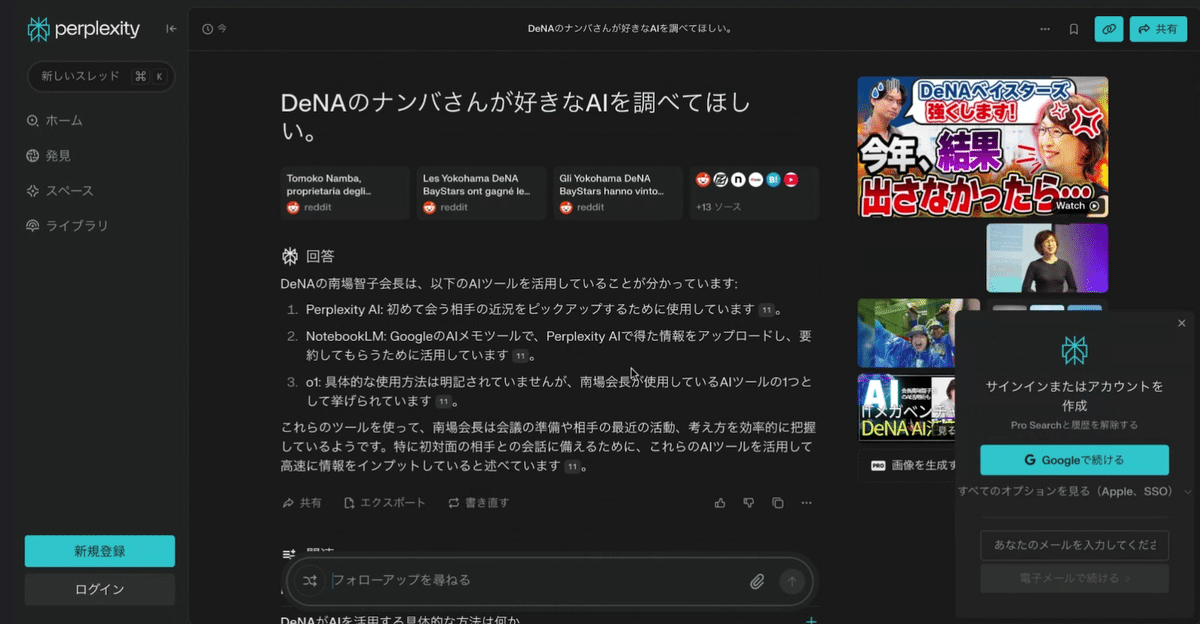Go to 発見 in the sidebar
Viewport: 1200px width, 624px height.
point(49,156)
